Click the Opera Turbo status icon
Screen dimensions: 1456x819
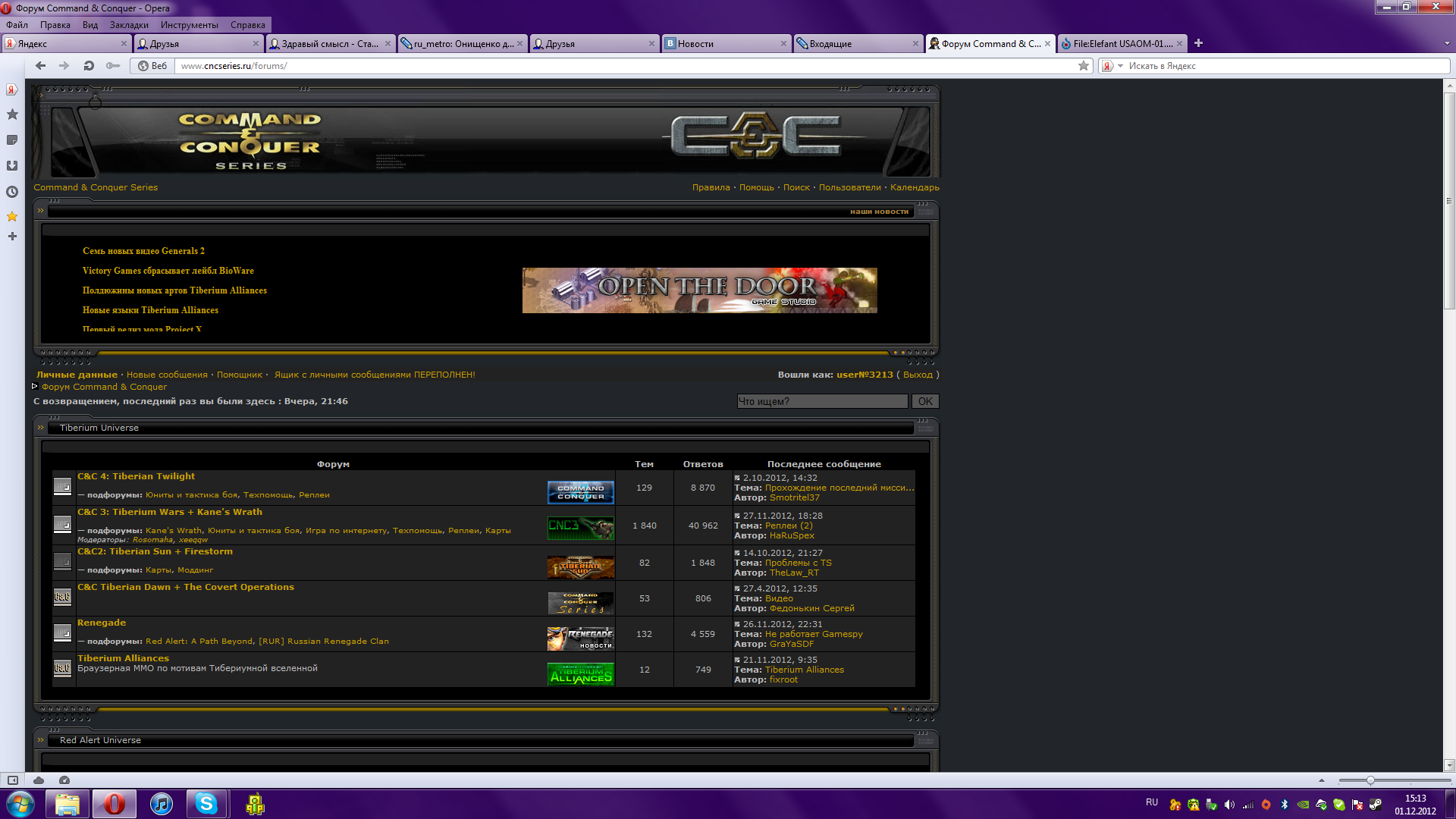(x=64, y=780)
